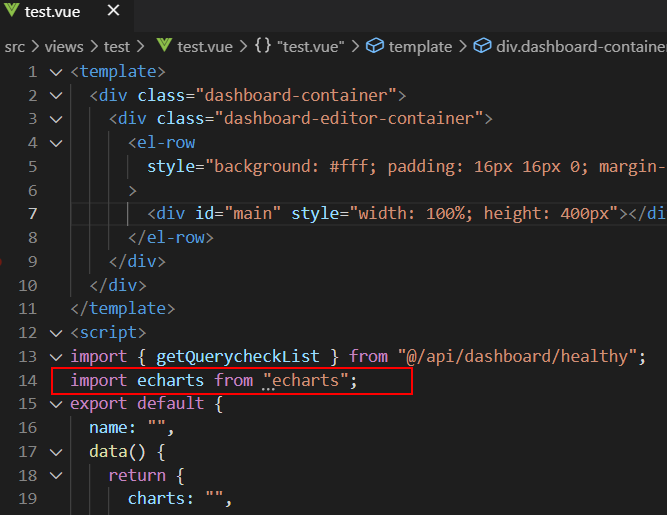
Task: Click line number 14 in the gutter
Action: coord(28,380)
